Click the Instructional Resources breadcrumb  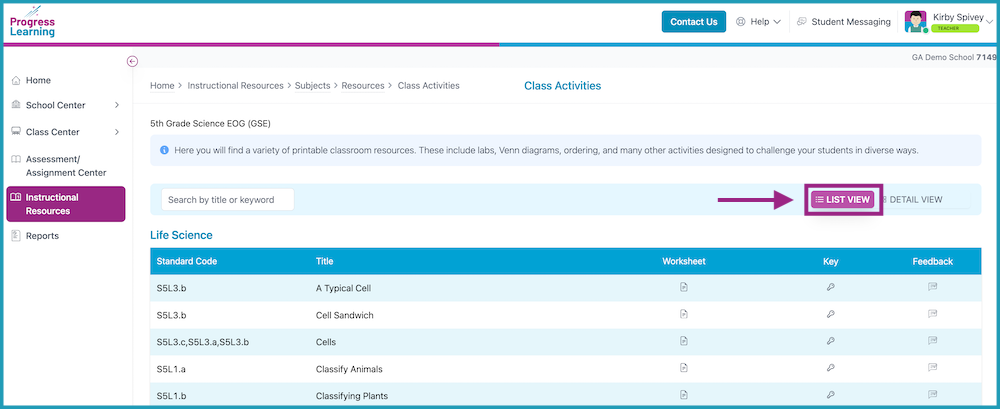[x=235, y=86]
